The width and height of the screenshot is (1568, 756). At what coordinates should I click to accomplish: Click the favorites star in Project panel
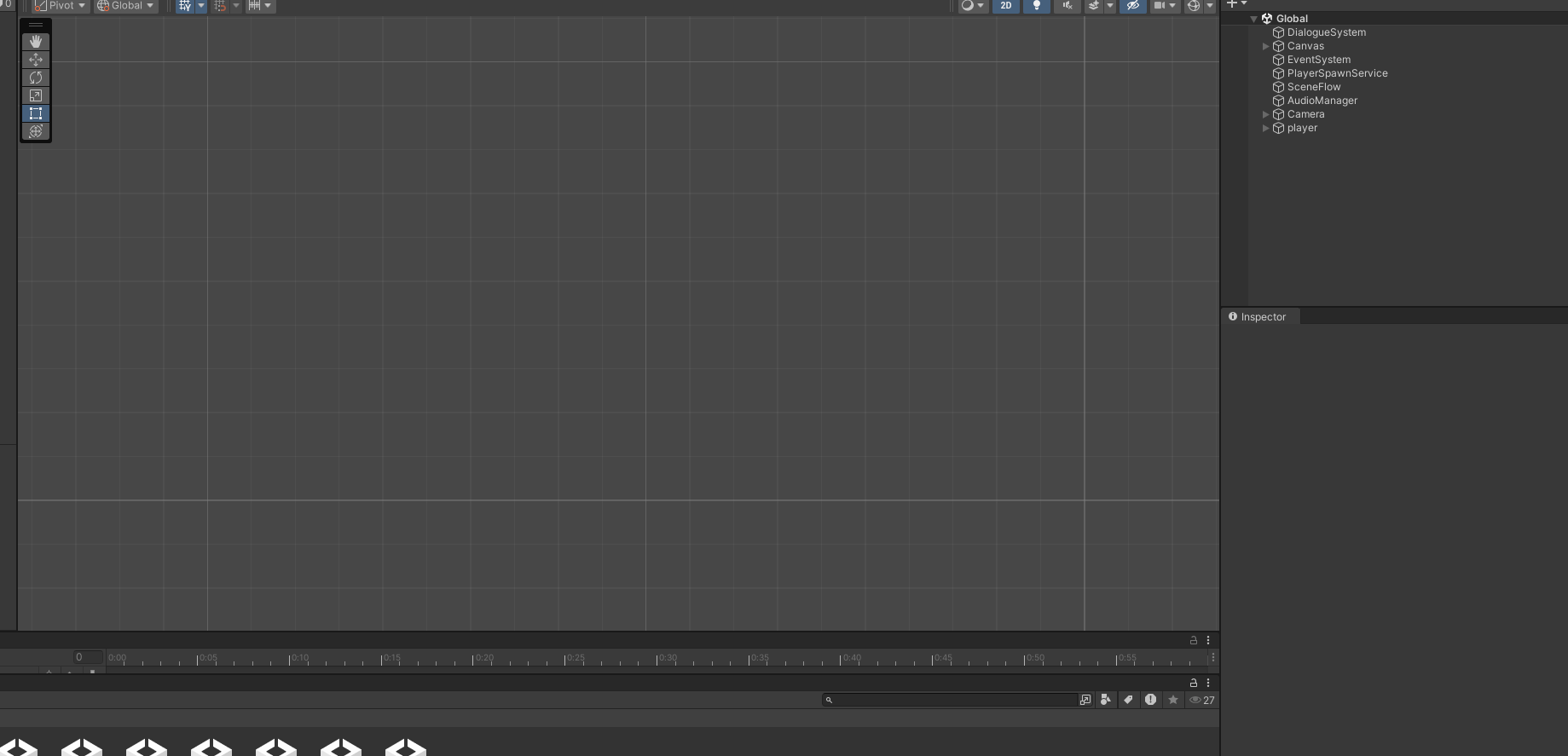point(1173,700)
